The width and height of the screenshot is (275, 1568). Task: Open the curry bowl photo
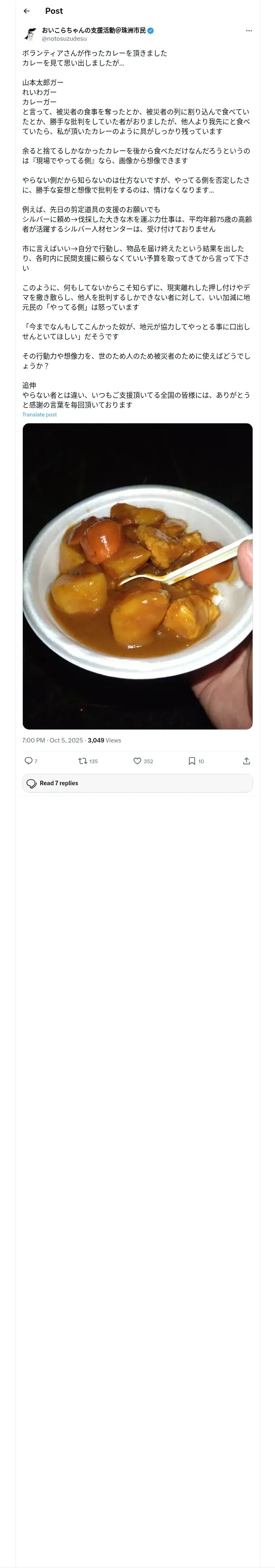(137, 576)
